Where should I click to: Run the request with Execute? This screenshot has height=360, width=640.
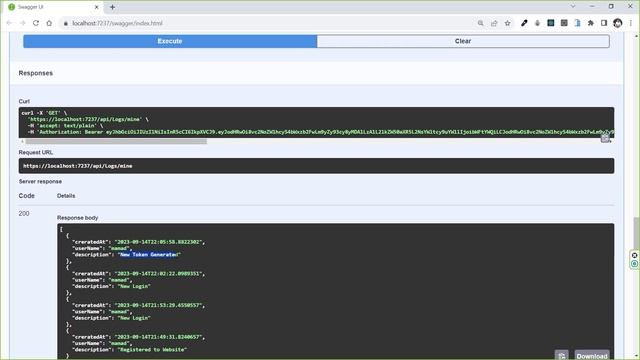coord(170,41)
